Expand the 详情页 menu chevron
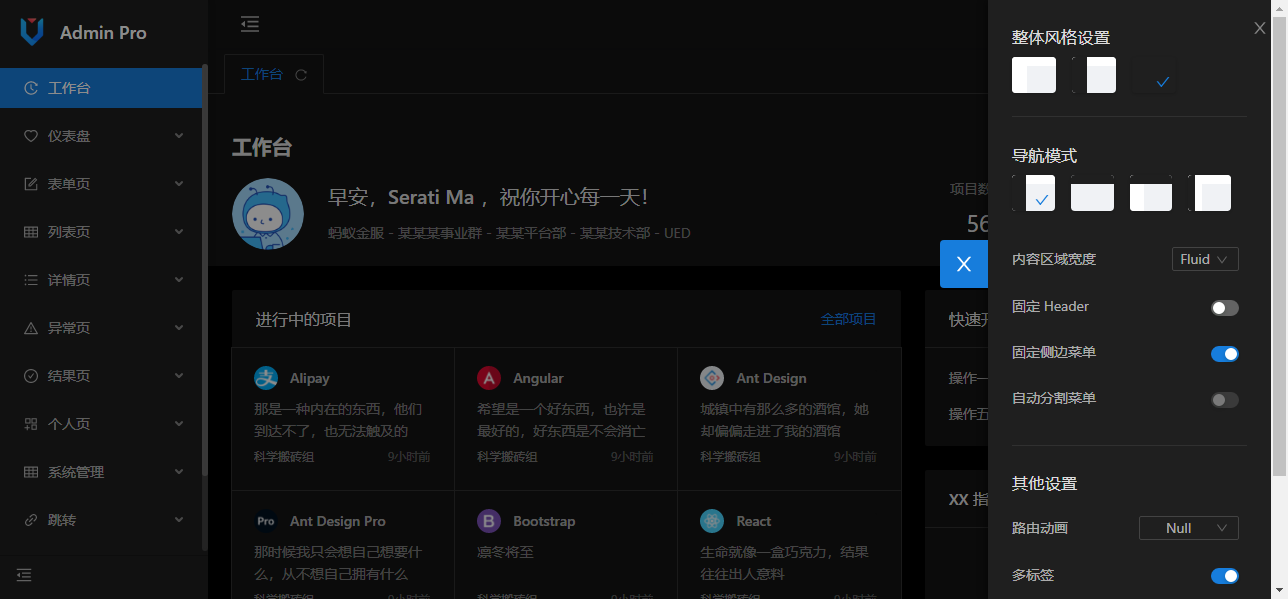 179,280
